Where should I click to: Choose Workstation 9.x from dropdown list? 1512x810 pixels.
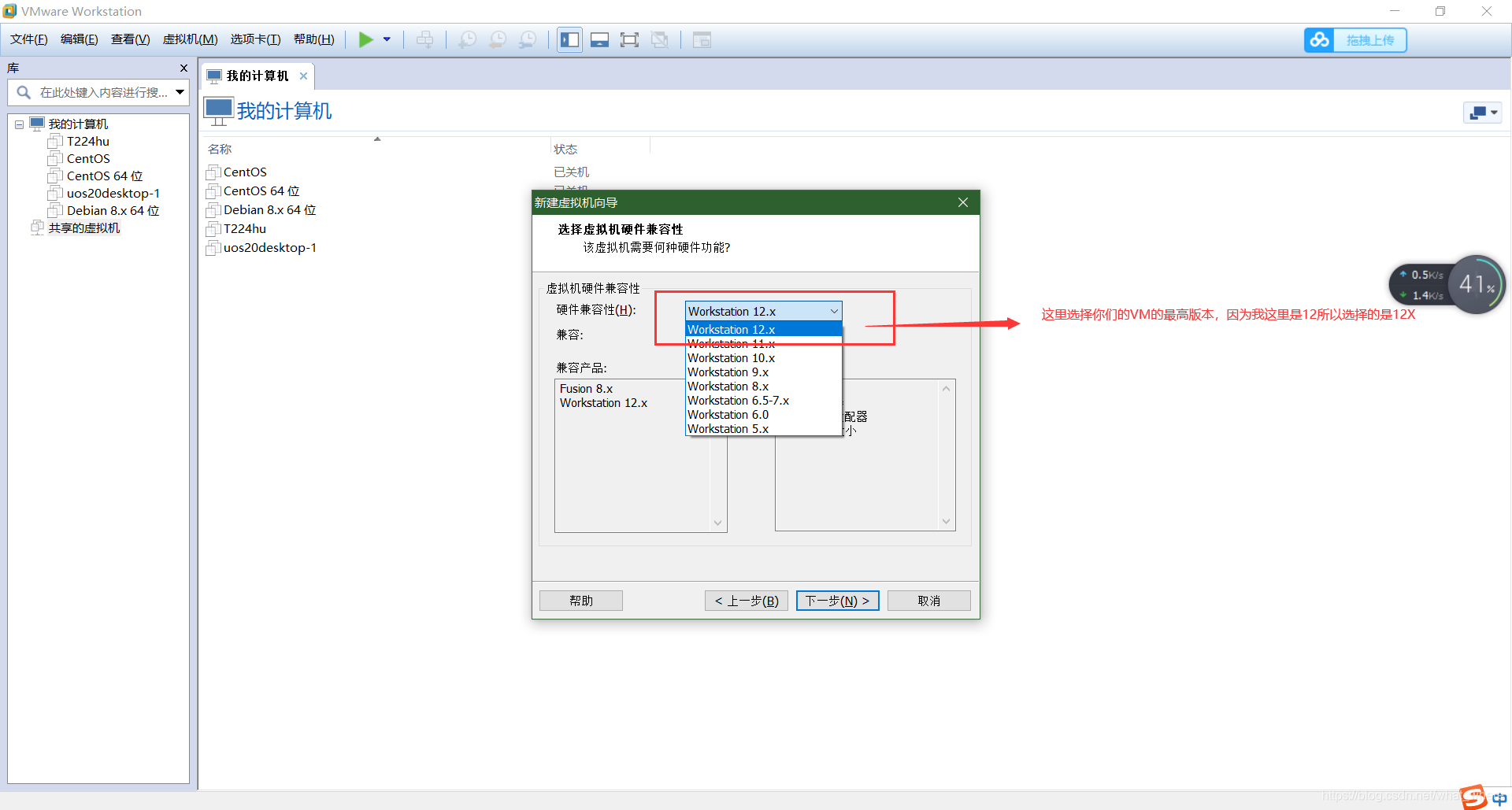coord(763,372)
